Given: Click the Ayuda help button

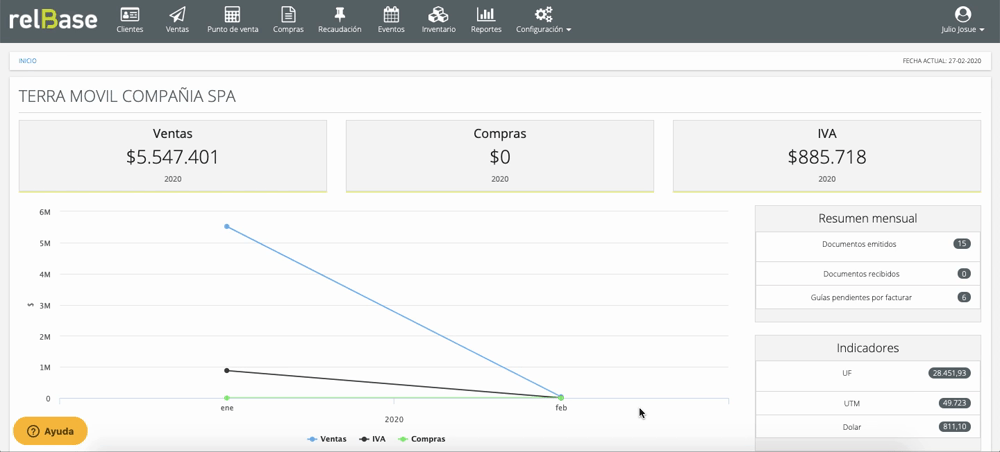Looking at the screenshot, I should pos(50,431).
